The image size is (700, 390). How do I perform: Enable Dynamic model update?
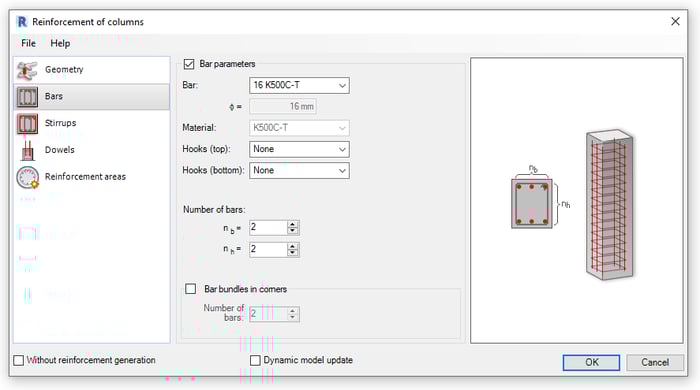255,361
